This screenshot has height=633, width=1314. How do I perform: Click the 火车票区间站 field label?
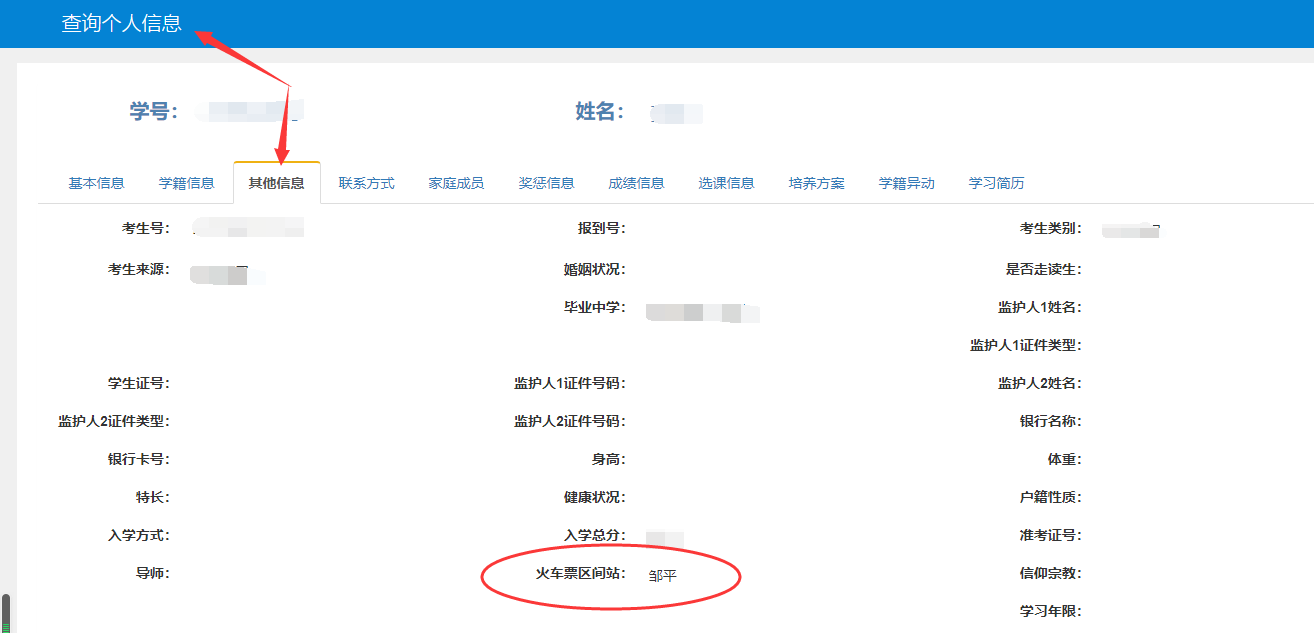(x=580, y=574)
